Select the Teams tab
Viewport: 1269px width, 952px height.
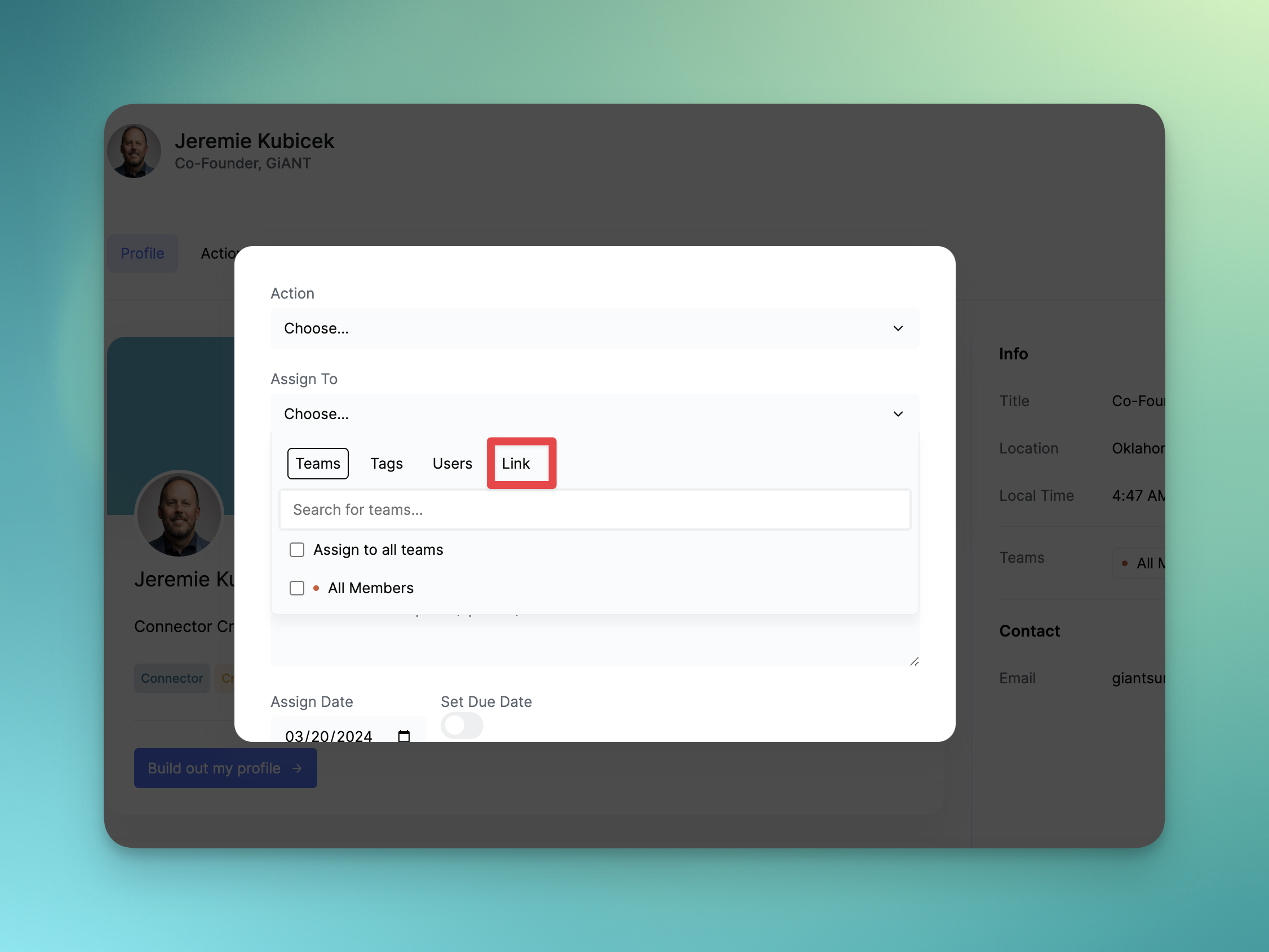(x=318, y=464)
